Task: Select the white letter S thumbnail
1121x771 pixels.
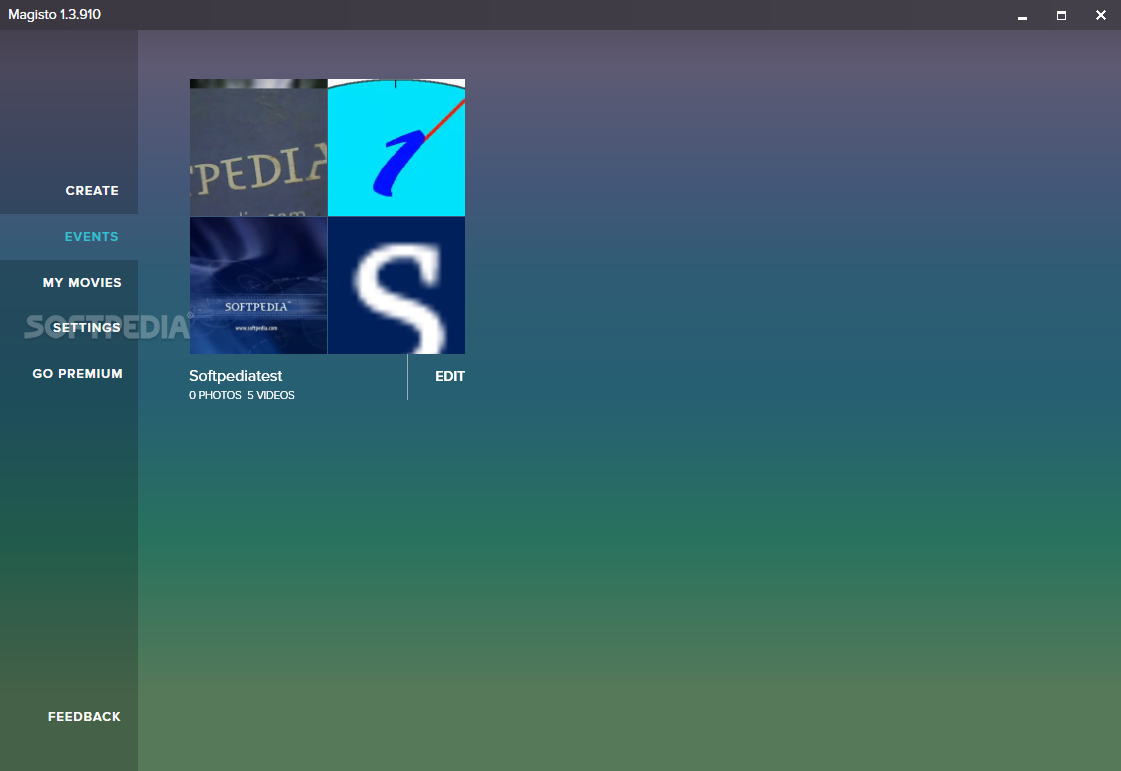Action: coord(396,285)
